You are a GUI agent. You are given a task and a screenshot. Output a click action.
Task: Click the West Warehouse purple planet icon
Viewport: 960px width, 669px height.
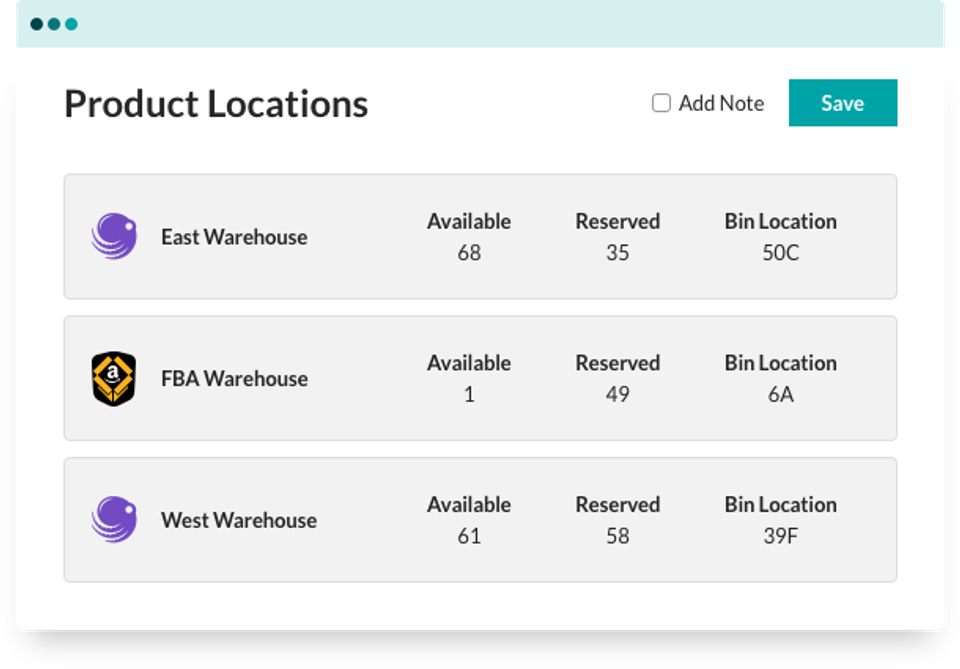click(x=114, y=520)
